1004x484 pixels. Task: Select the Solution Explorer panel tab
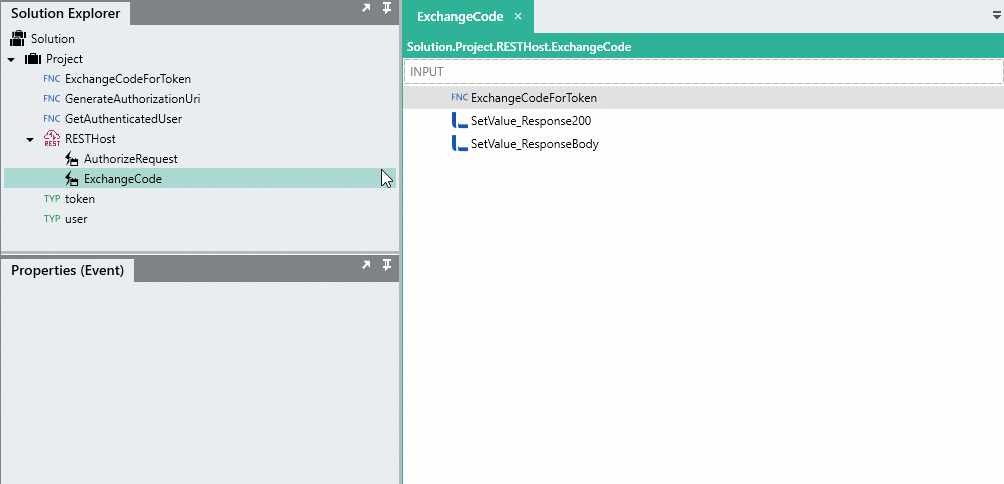pyautogui.click(x=65, y=13)
